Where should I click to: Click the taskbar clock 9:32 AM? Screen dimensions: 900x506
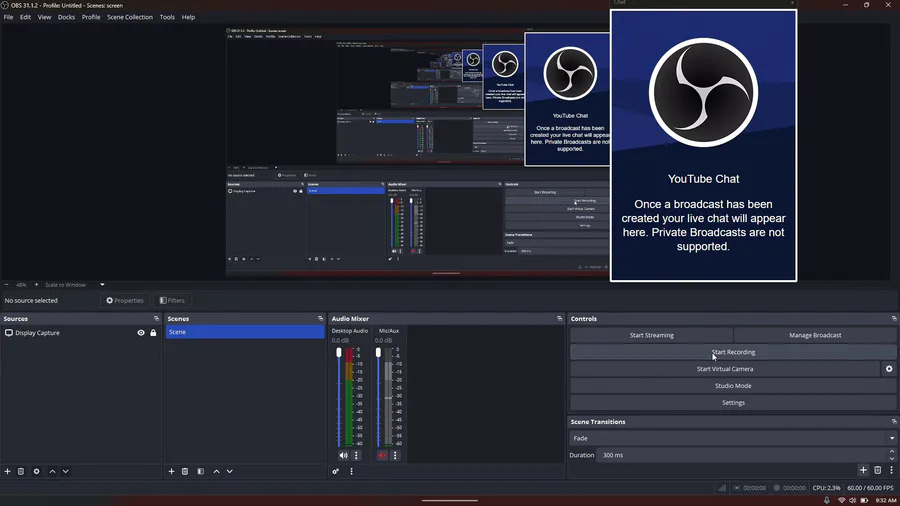pos(886,500)
